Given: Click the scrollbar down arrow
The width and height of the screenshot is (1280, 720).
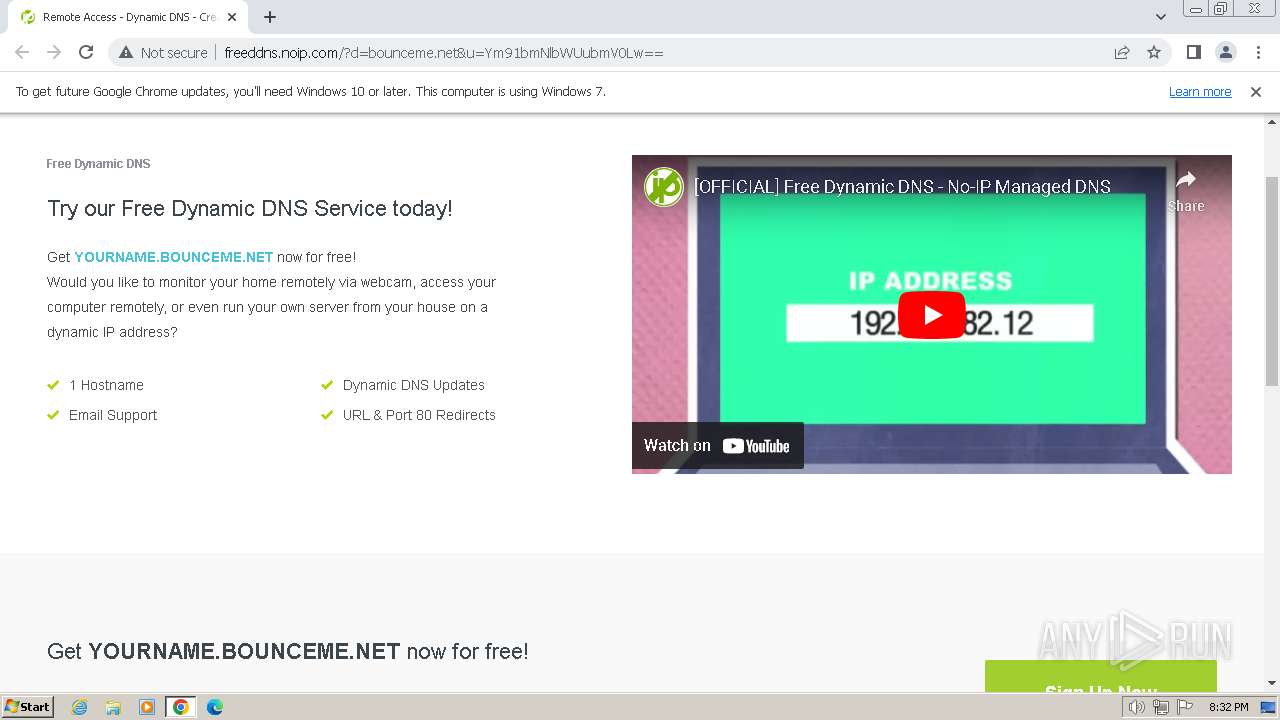Looking at the screenshot, I should click(x=1272, y=683).
